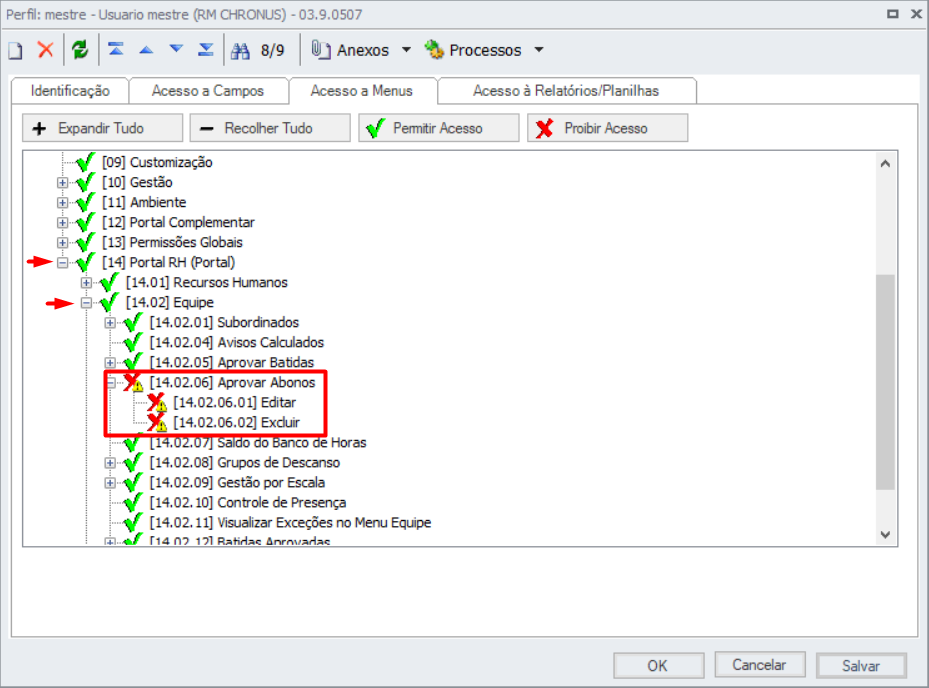Expand the [14.02.01] Subordinados node
Screen dimensions: 929x688
(x=110, y=323)
